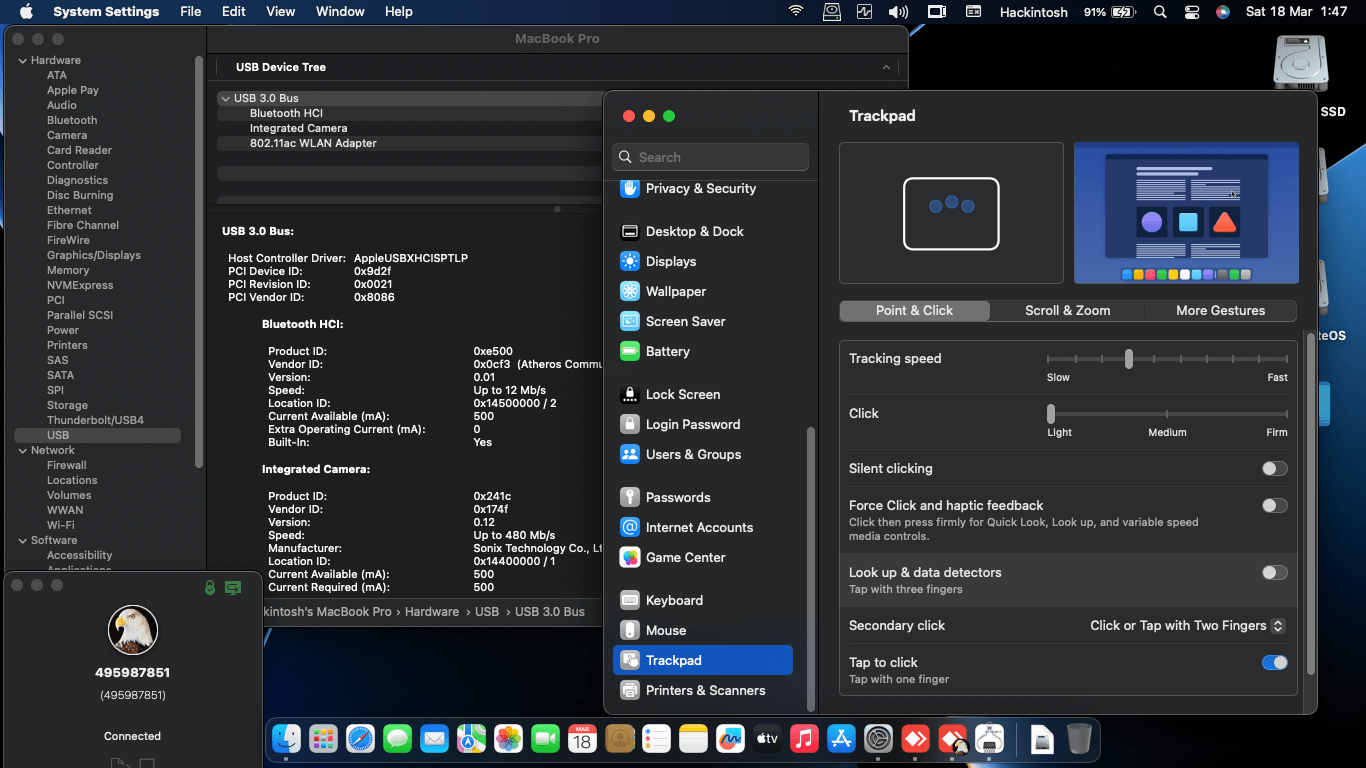Open the Apple menu

coord(26,12)
